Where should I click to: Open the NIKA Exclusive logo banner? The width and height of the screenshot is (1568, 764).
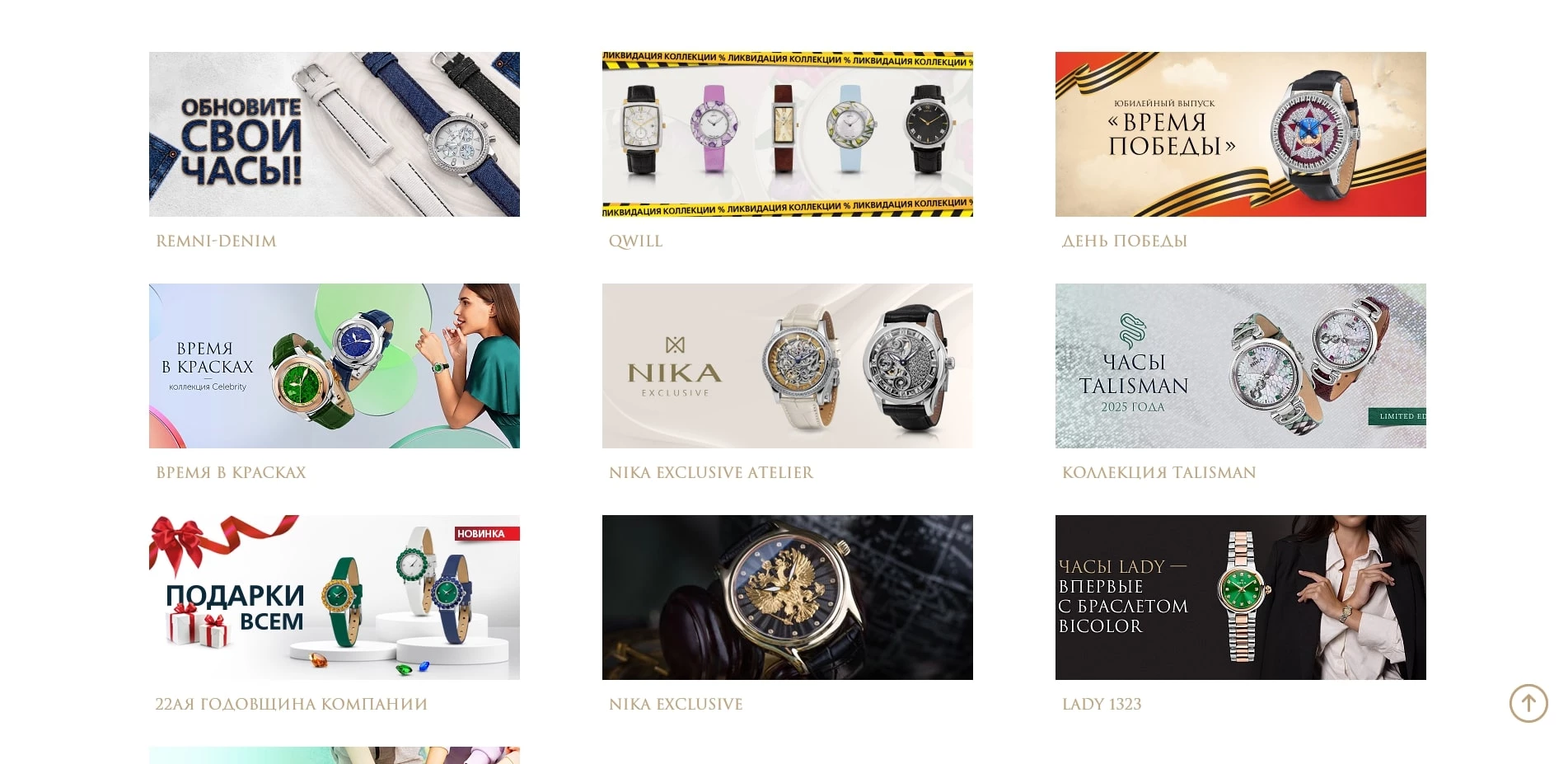point(788,366)
